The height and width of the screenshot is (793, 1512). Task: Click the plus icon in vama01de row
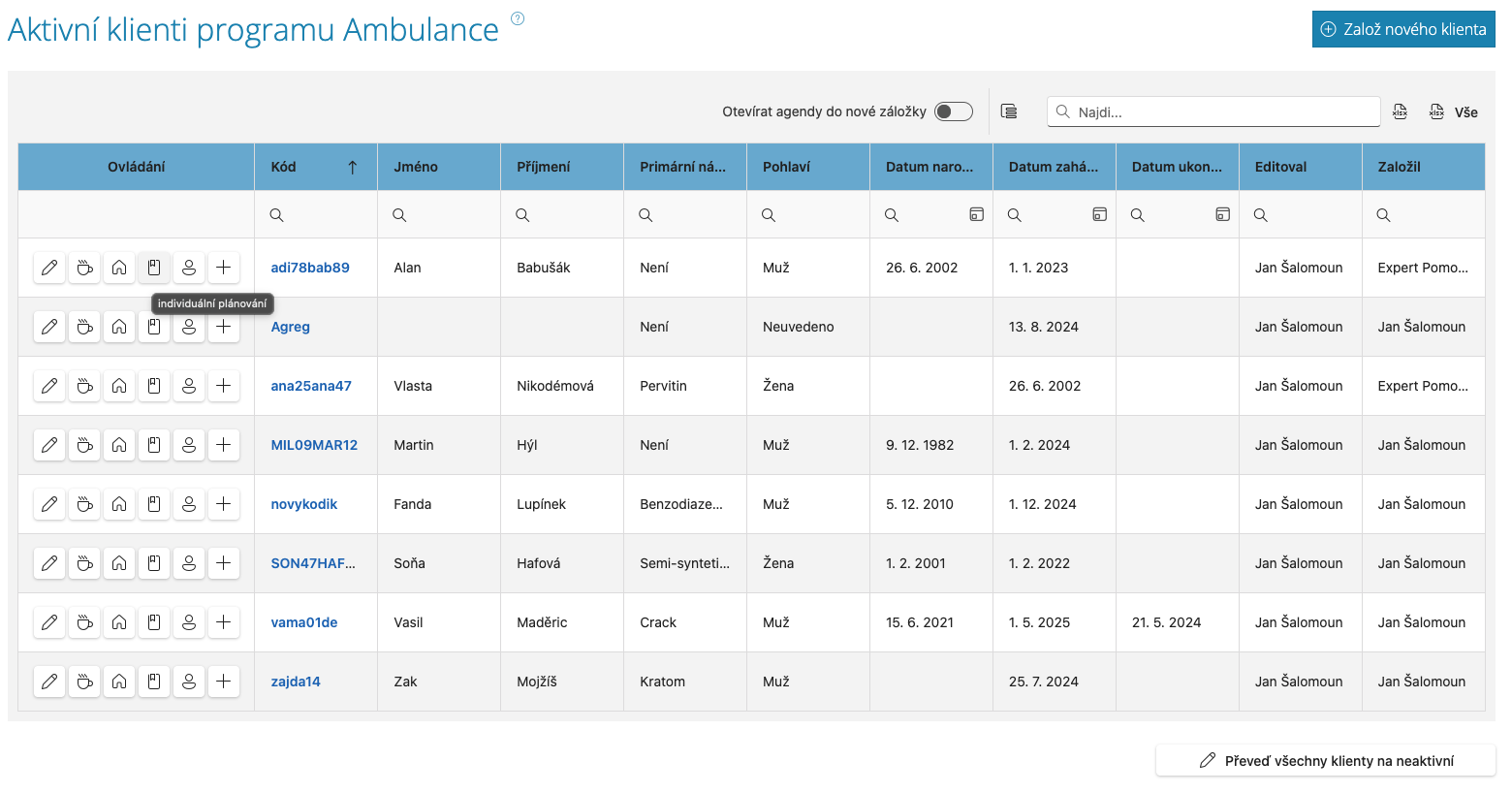(224, 622)
